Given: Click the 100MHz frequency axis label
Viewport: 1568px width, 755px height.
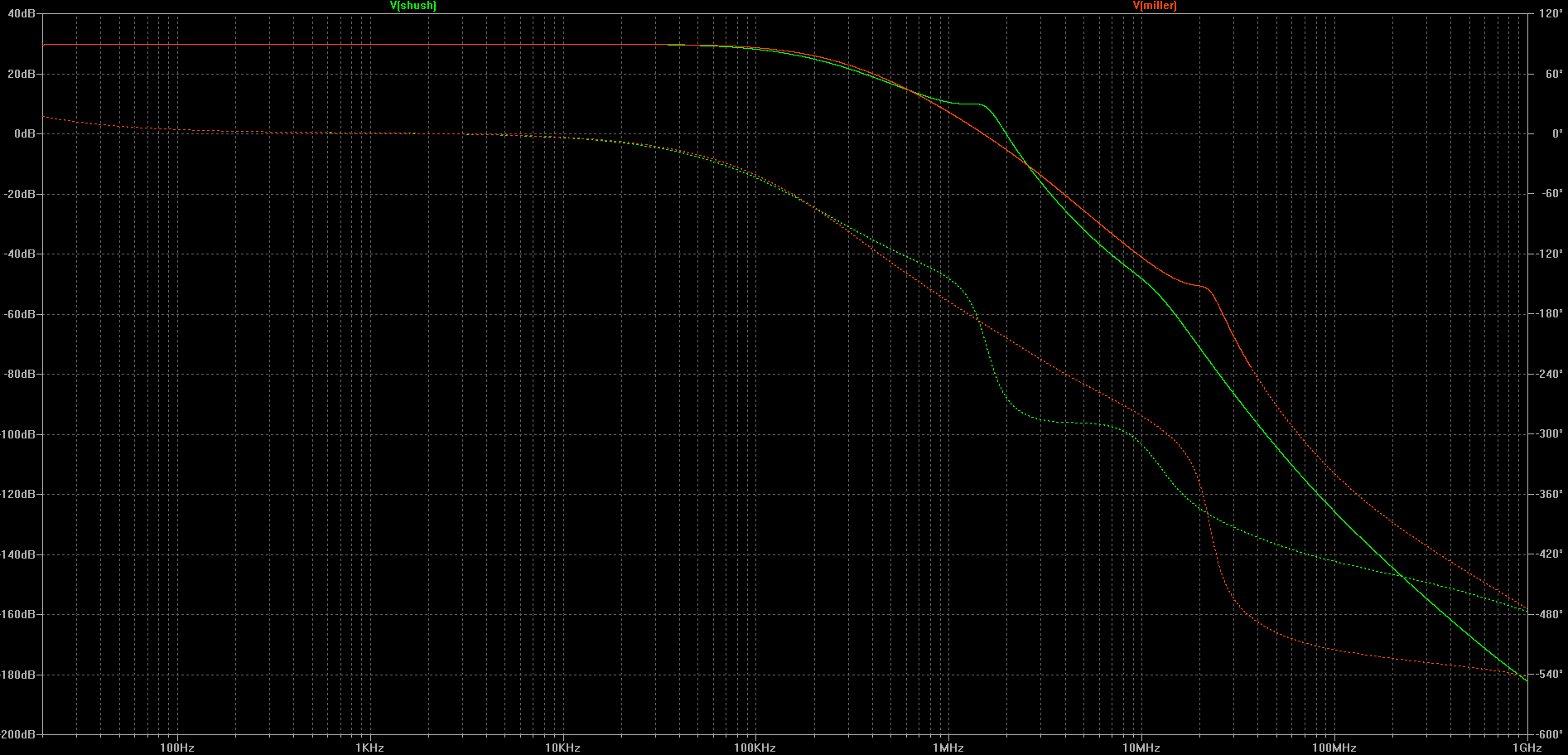Looking at the screenshot, I should coord(1334,748).
